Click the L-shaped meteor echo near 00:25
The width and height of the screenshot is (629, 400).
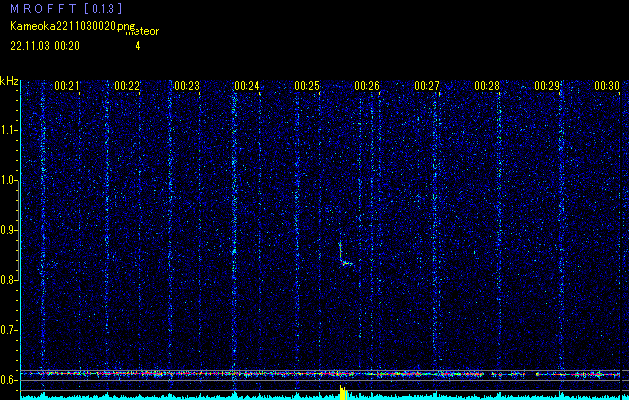click(345, 254)
